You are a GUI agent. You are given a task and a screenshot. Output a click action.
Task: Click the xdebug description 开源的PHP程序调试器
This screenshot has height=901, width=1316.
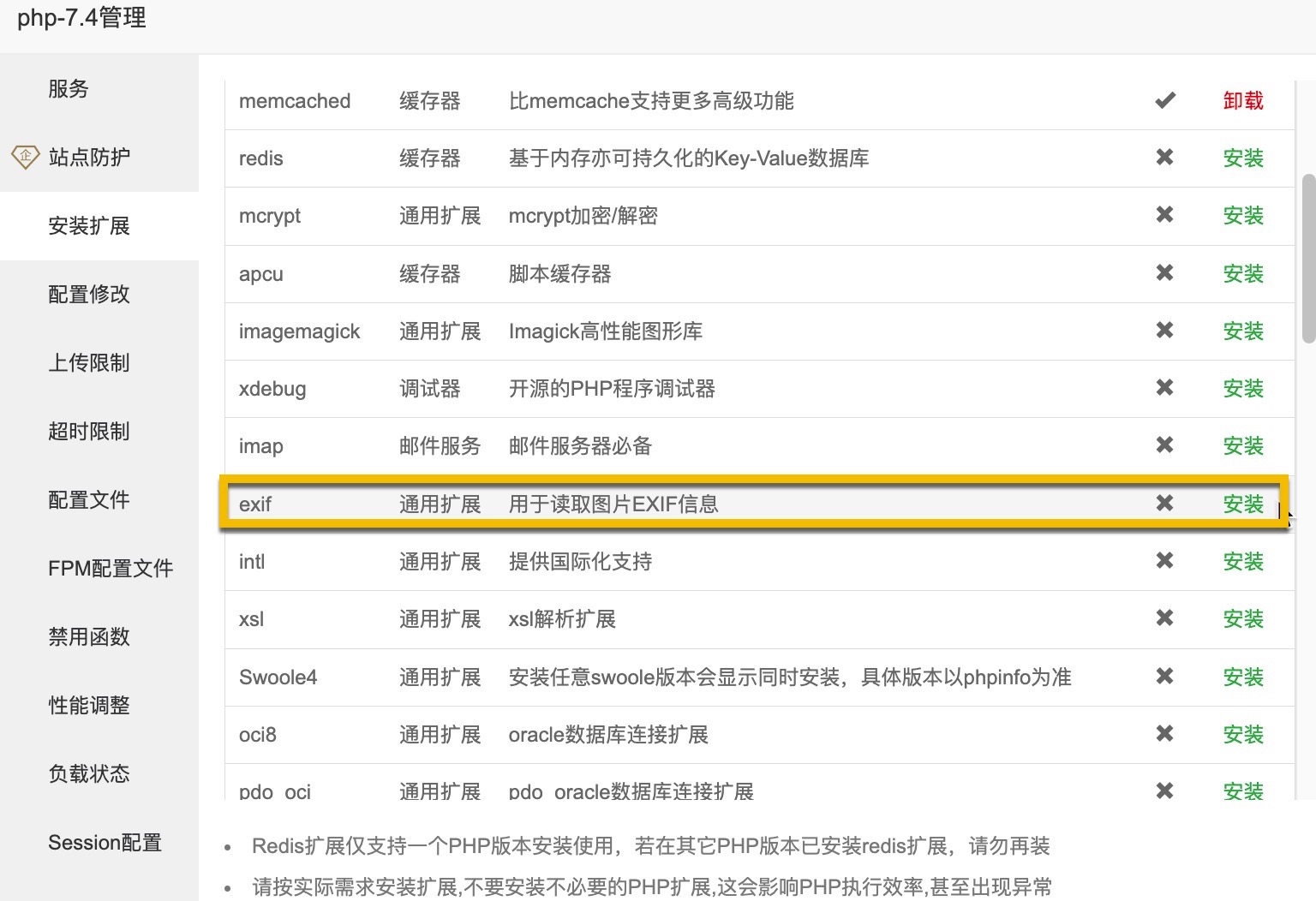click(612, 389)
